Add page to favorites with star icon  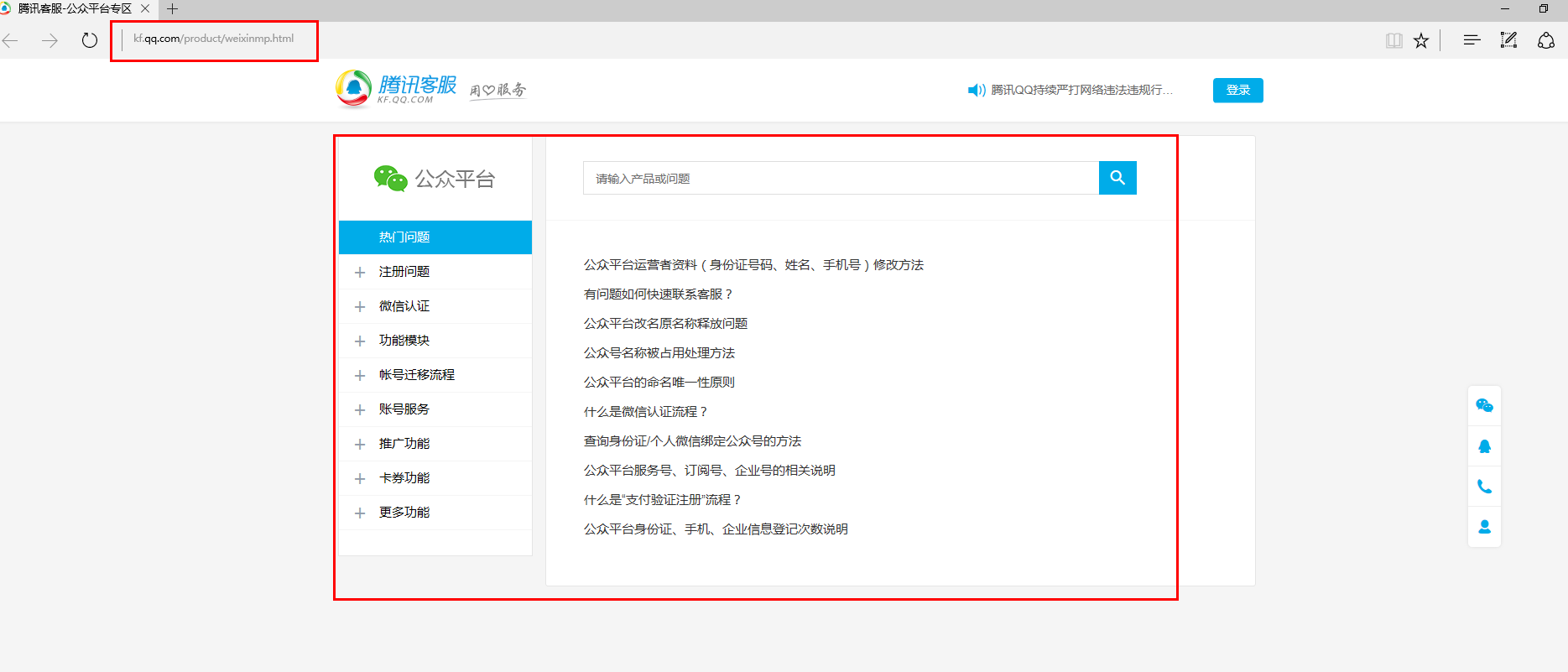point(1421,40)
